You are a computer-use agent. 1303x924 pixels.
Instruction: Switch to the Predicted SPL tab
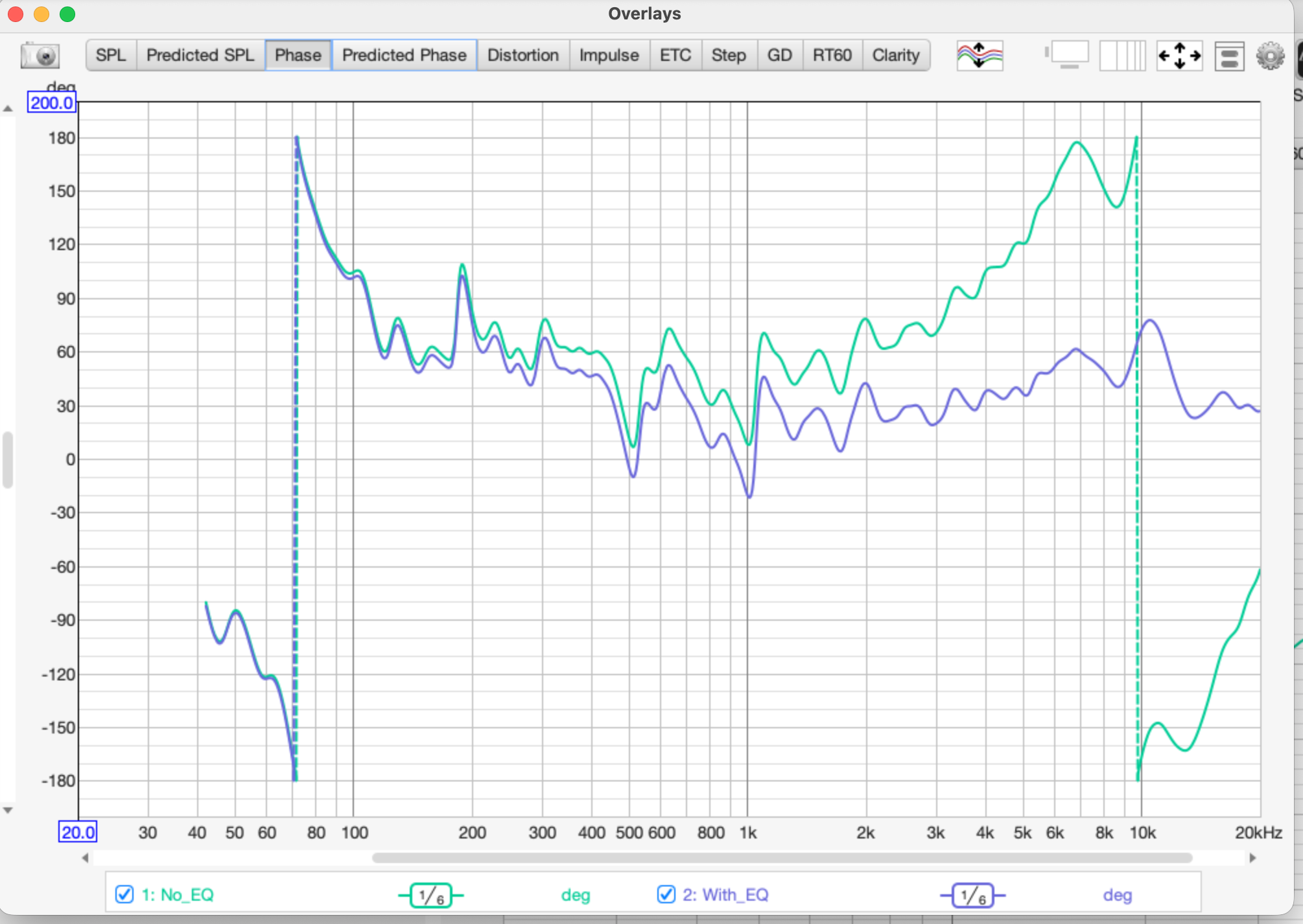tap(200, 55)
